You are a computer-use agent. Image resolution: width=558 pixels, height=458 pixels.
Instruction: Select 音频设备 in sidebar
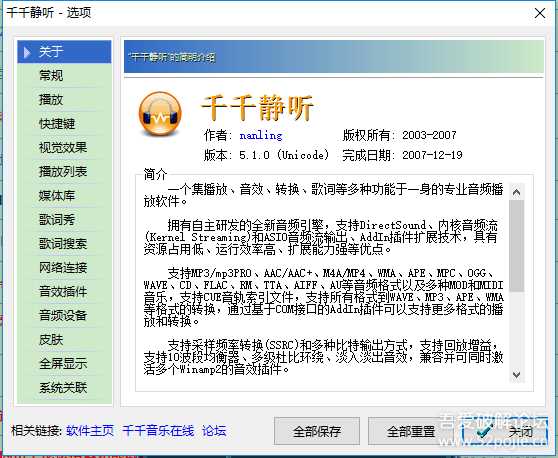63,315
